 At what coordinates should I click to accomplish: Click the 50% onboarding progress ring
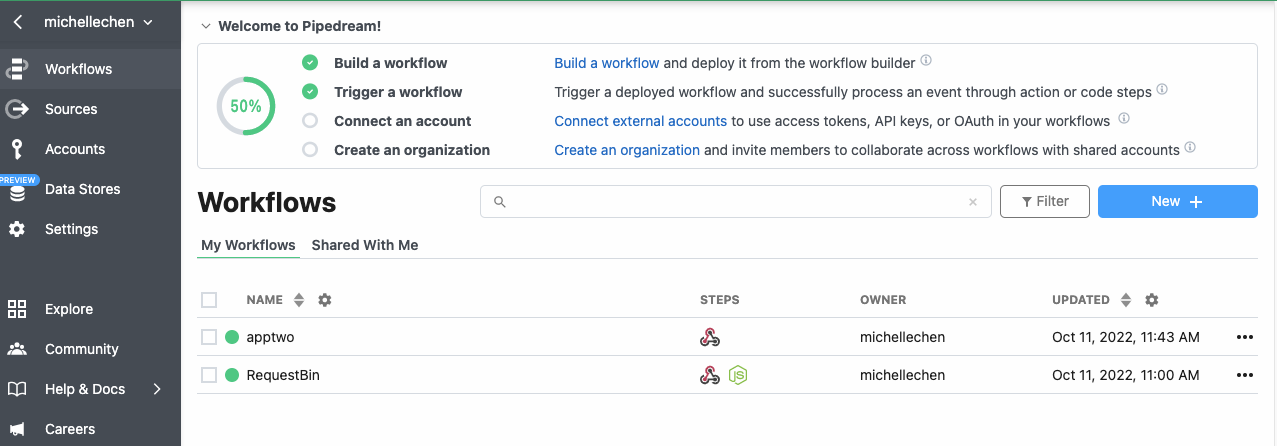click(x=246, y=106)
